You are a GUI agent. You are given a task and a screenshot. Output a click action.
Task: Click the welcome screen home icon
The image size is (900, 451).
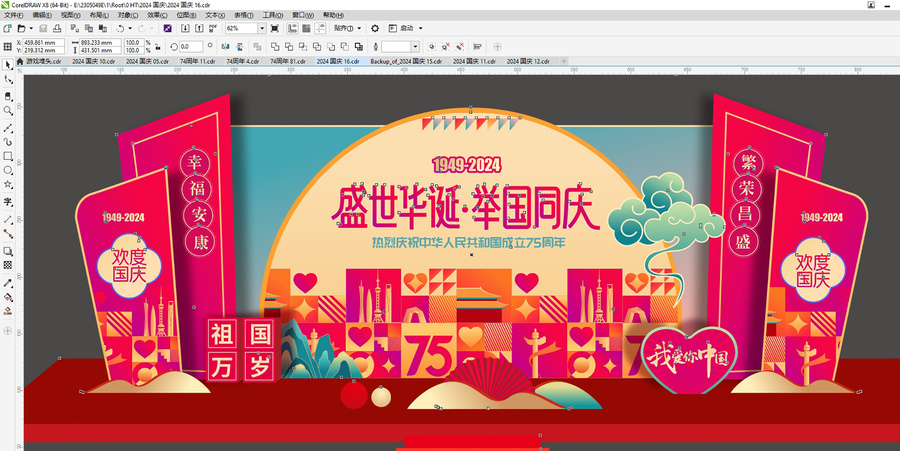(x=20, y=61)
